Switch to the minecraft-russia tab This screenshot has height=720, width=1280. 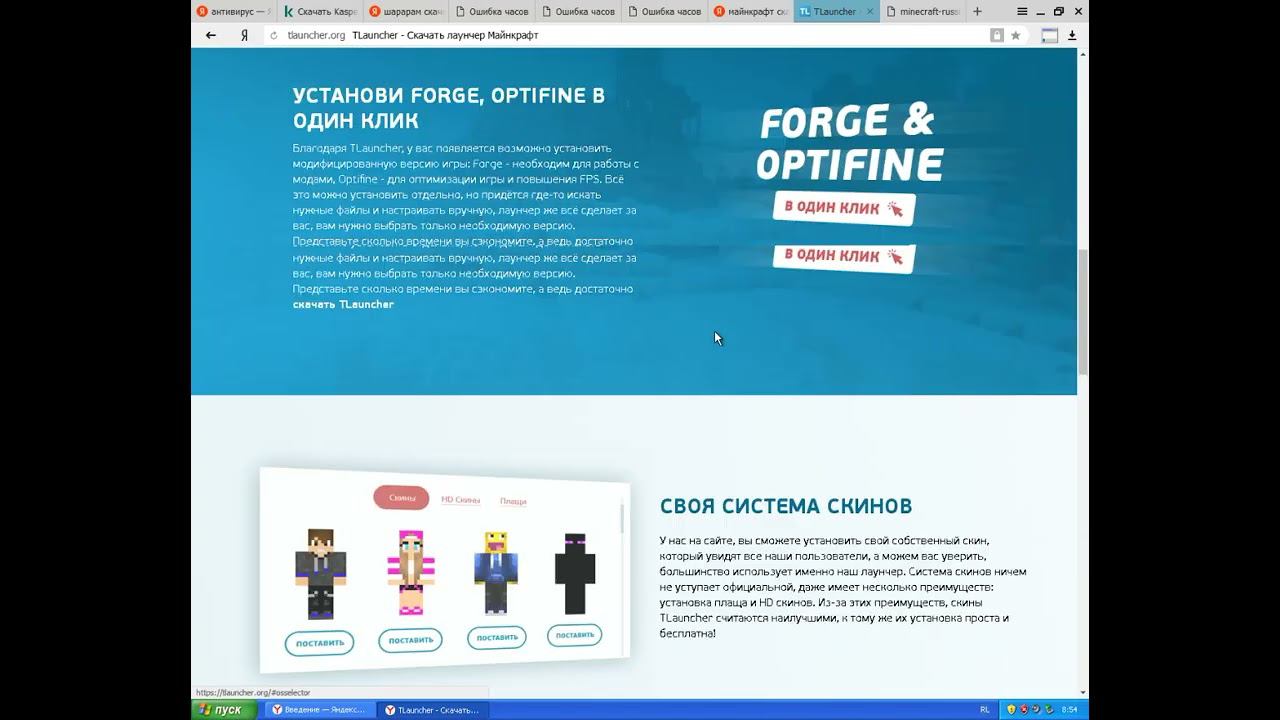pos(923,11)
